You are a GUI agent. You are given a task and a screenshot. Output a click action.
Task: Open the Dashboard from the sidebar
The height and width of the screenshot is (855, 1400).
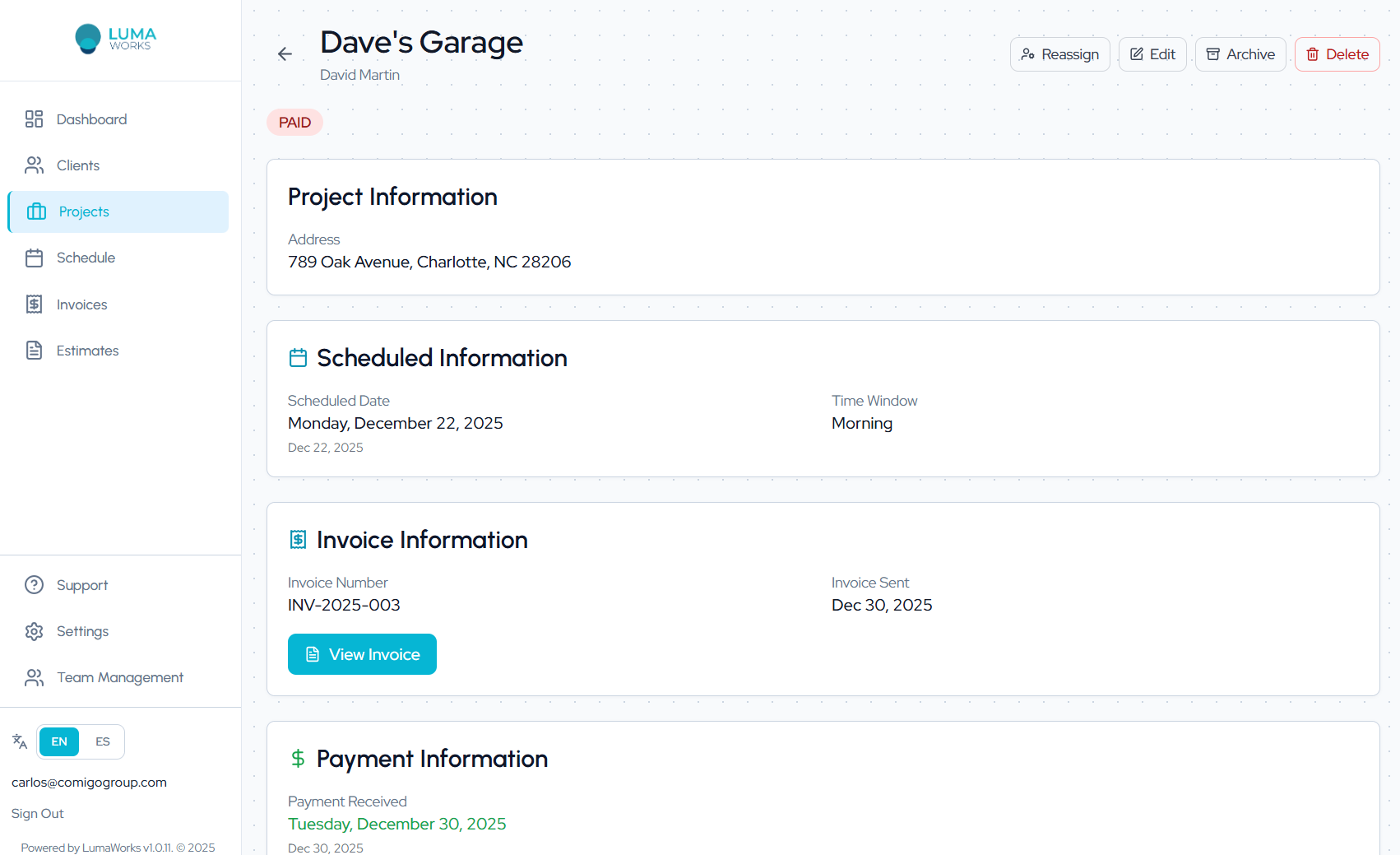pos(91,119)
